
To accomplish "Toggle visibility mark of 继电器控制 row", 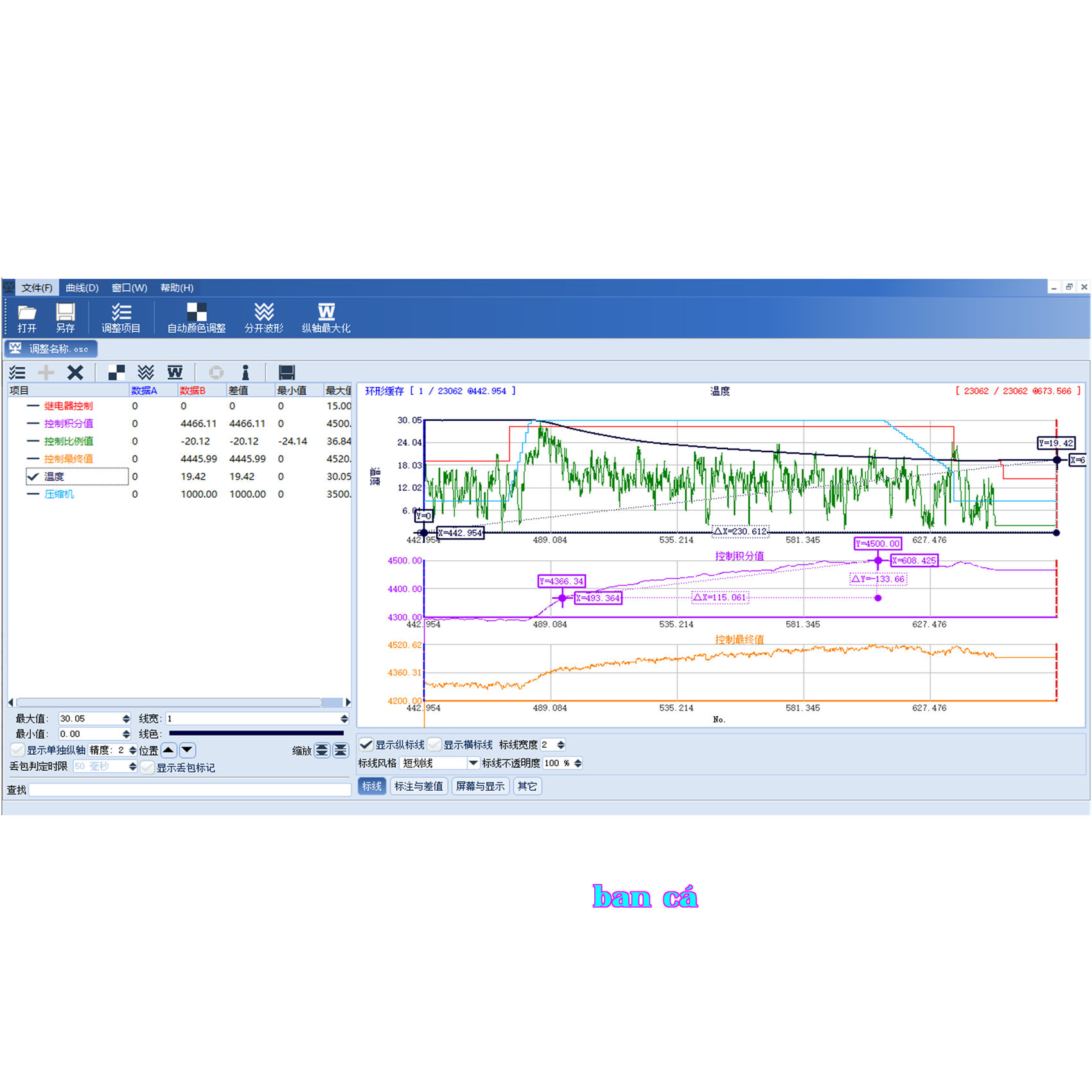I will [33, 406].
